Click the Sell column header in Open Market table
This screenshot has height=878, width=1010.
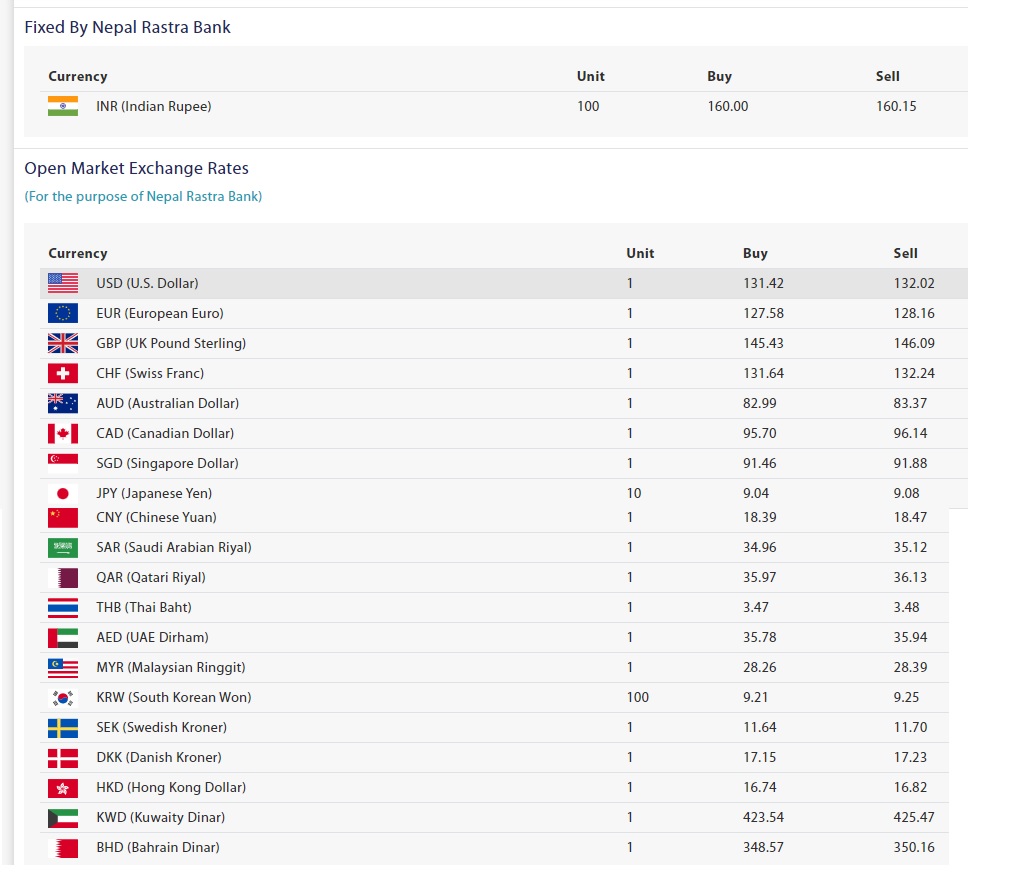point(905,253)
